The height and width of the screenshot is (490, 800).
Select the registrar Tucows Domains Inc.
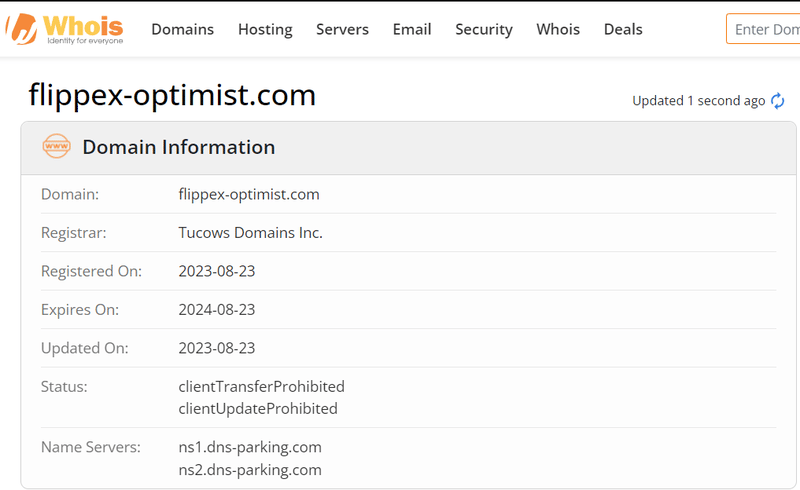(x=251, y=233)
